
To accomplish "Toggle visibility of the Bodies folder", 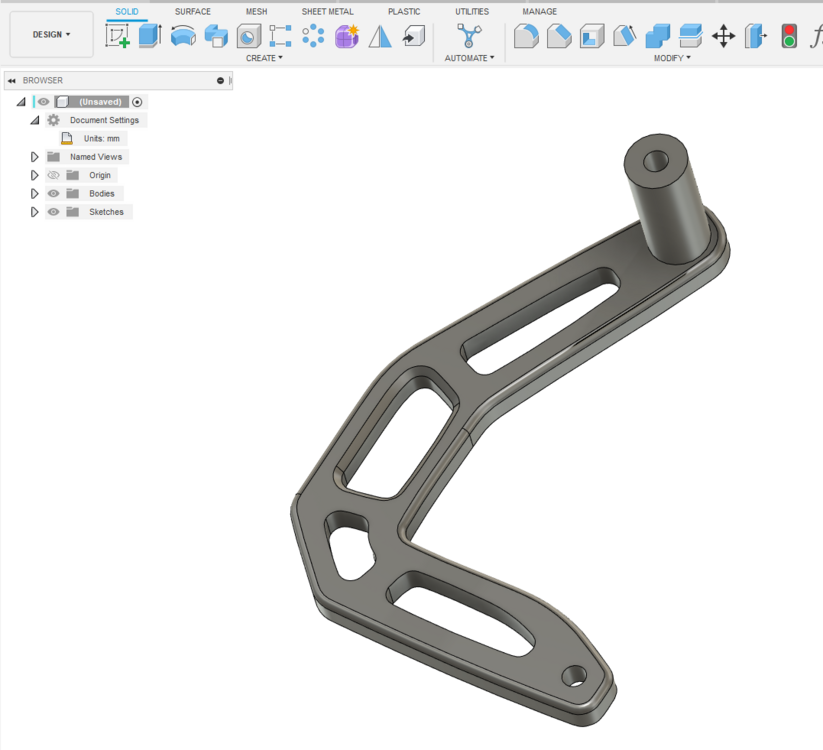I will (52, 193).
